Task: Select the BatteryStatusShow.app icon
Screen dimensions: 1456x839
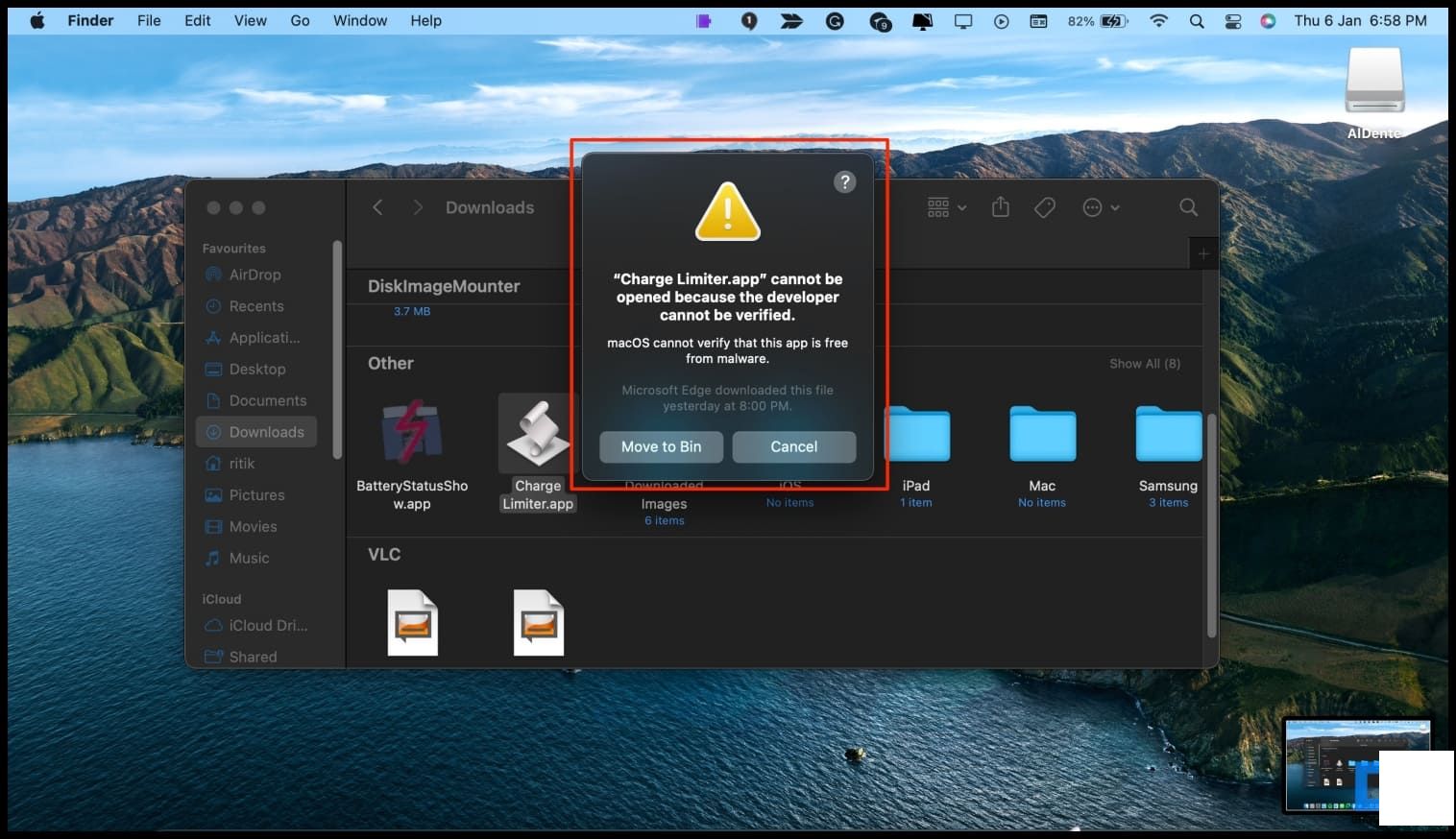Action: click(x=412, y=433)
